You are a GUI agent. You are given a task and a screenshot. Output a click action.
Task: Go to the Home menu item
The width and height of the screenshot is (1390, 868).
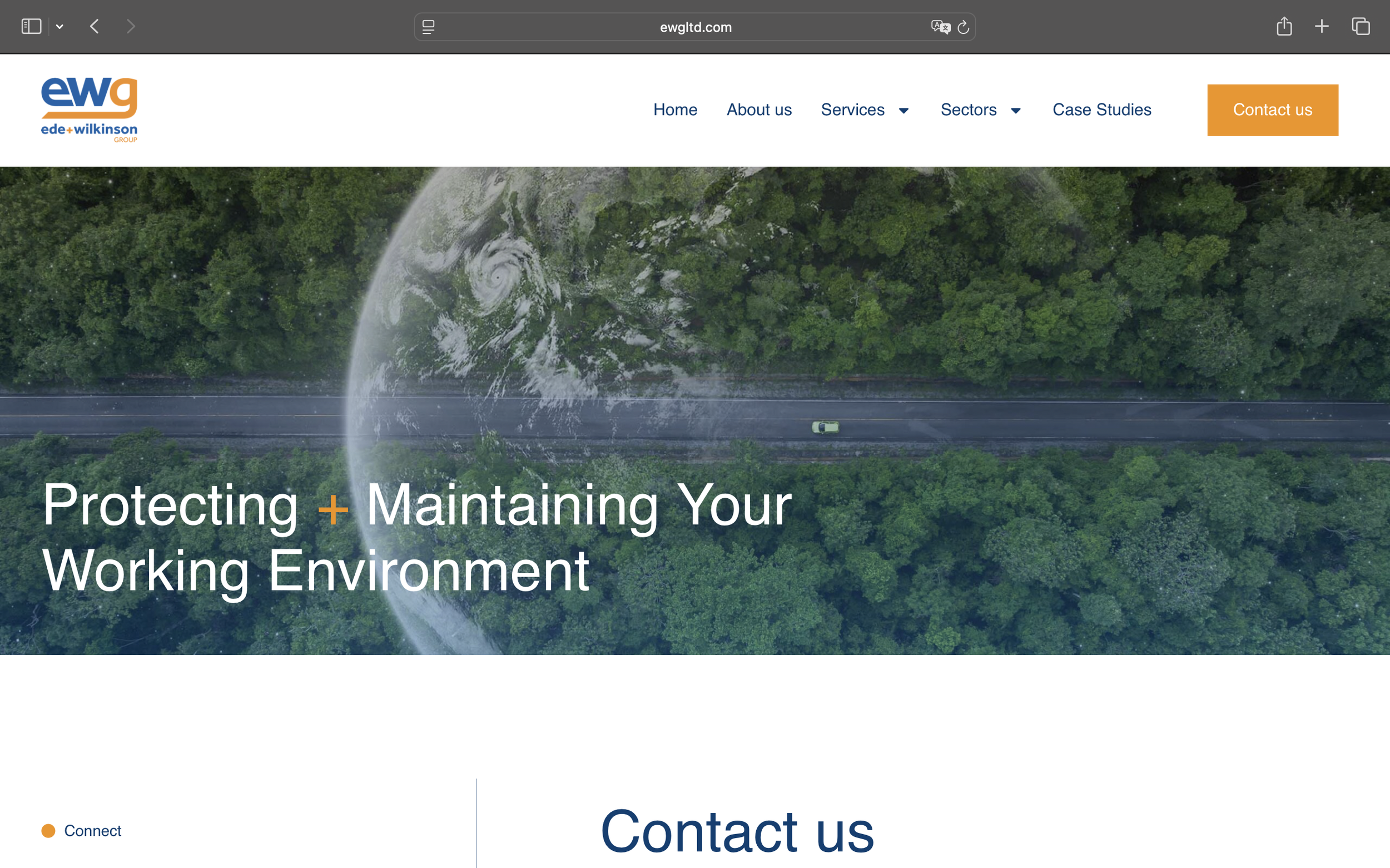675,110
